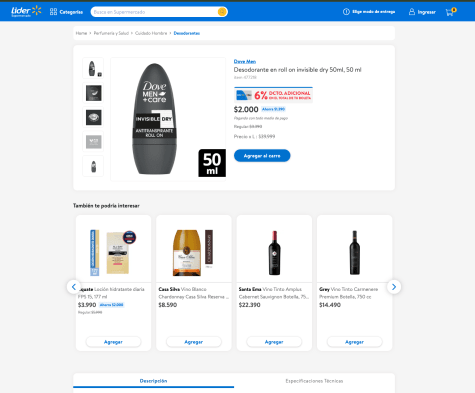The width and height of the screenshot is (475, 393).
Task: Click the delivery mode info icon
Action: 346,12
